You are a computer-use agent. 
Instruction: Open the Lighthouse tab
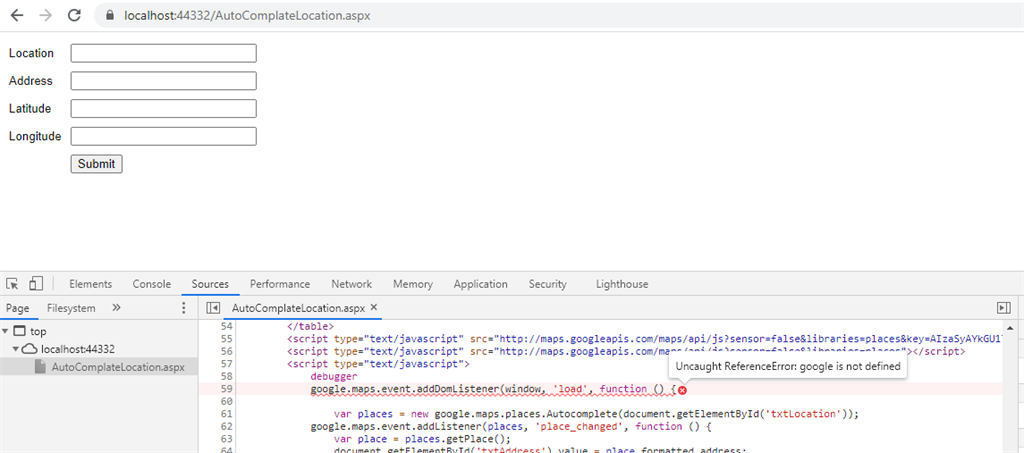(x=622, y=284)
